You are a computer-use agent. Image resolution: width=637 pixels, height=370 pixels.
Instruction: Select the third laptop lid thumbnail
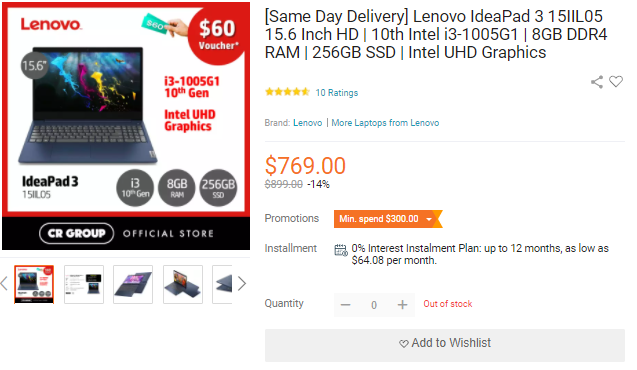tap(133, 284)
